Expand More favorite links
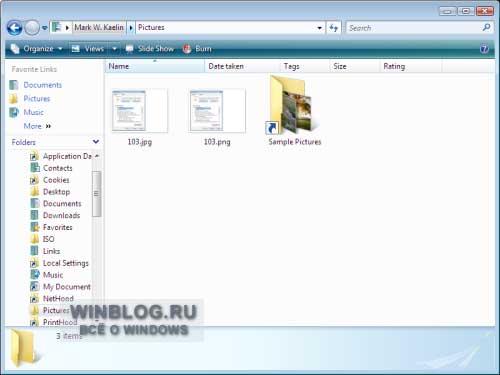Screen dimensions: 500x375 (37, 126)
